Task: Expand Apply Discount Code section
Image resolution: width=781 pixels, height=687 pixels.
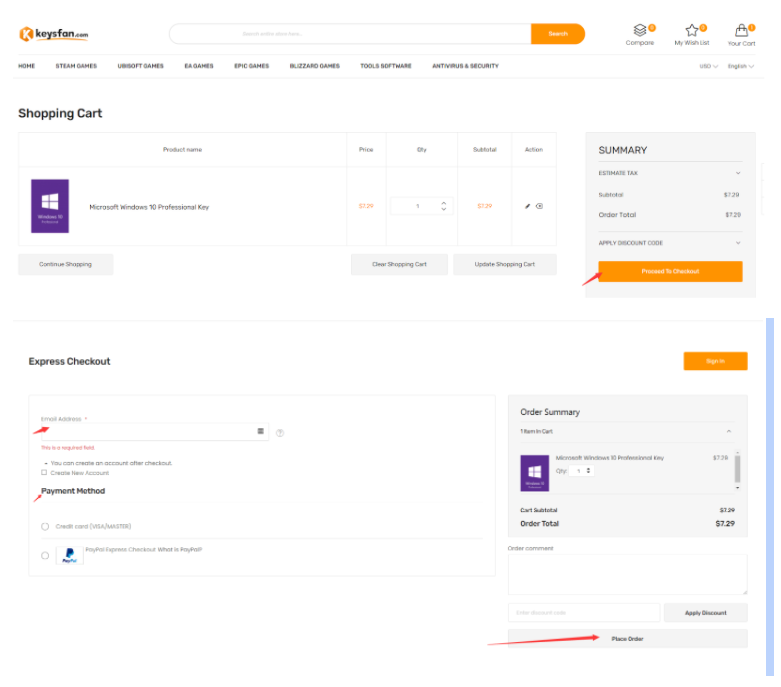Action: tap(670, 243)
